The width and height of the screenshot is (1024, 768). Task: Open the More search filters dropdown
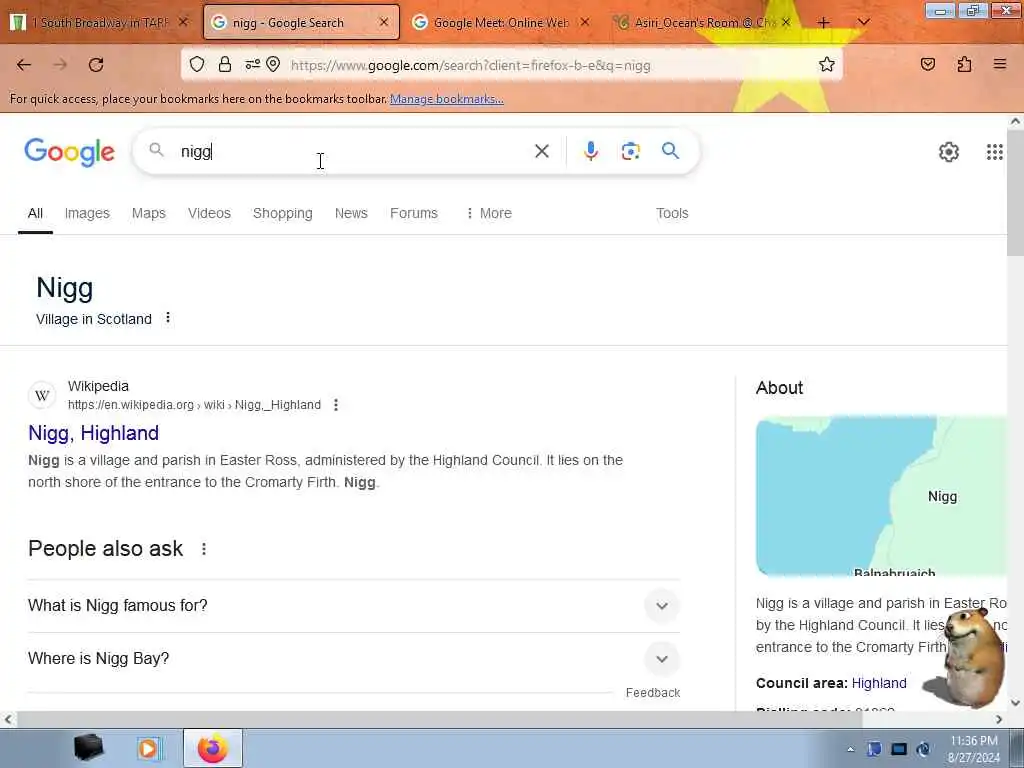coord(488,214)
